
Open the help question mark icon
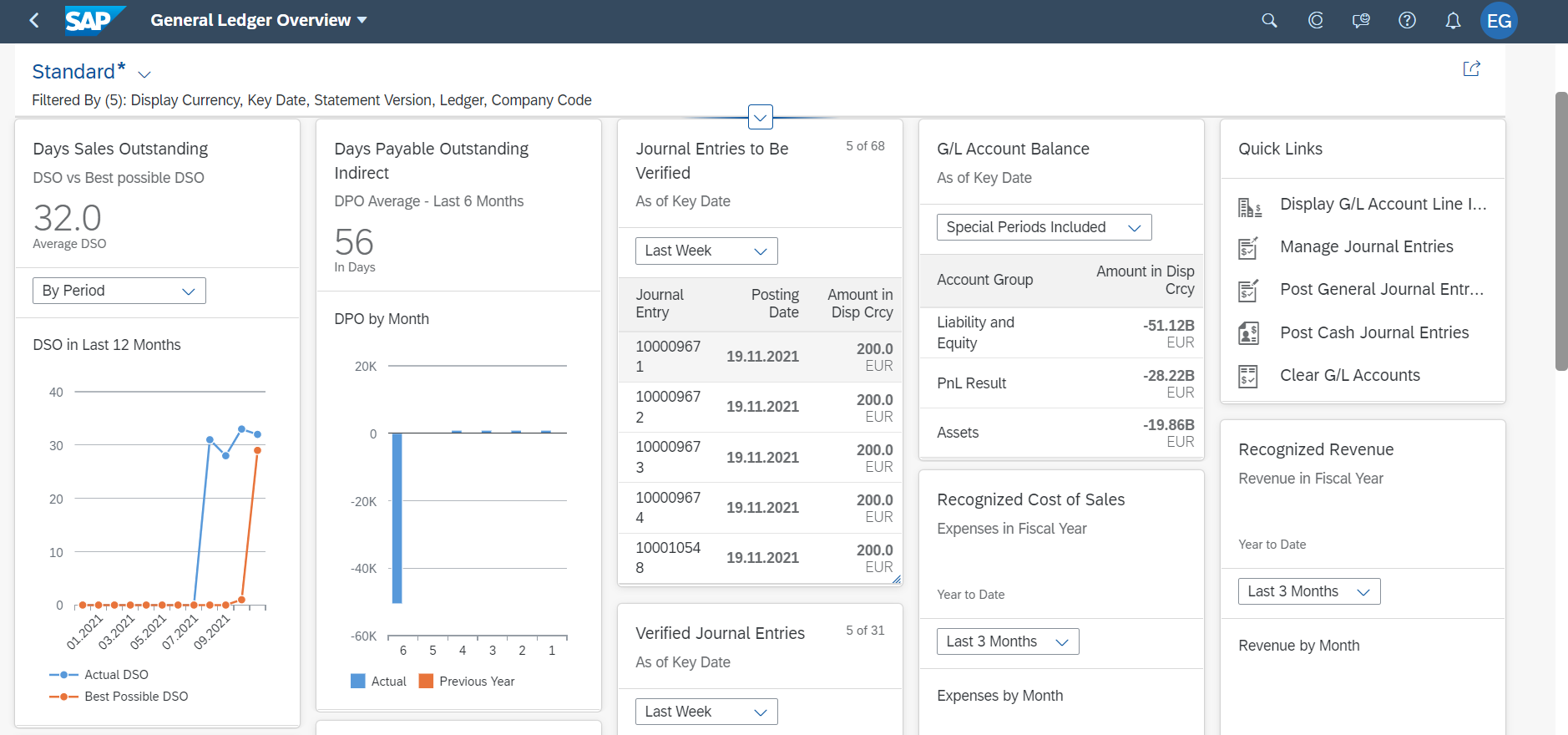tap(1407, 21)
